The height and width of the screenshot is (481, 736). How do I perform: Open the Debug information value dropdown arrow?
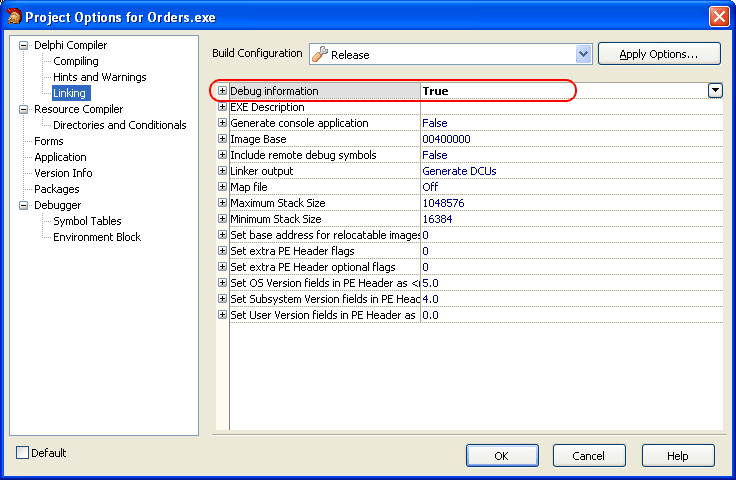pyautogui.click(x=715, y=91)
